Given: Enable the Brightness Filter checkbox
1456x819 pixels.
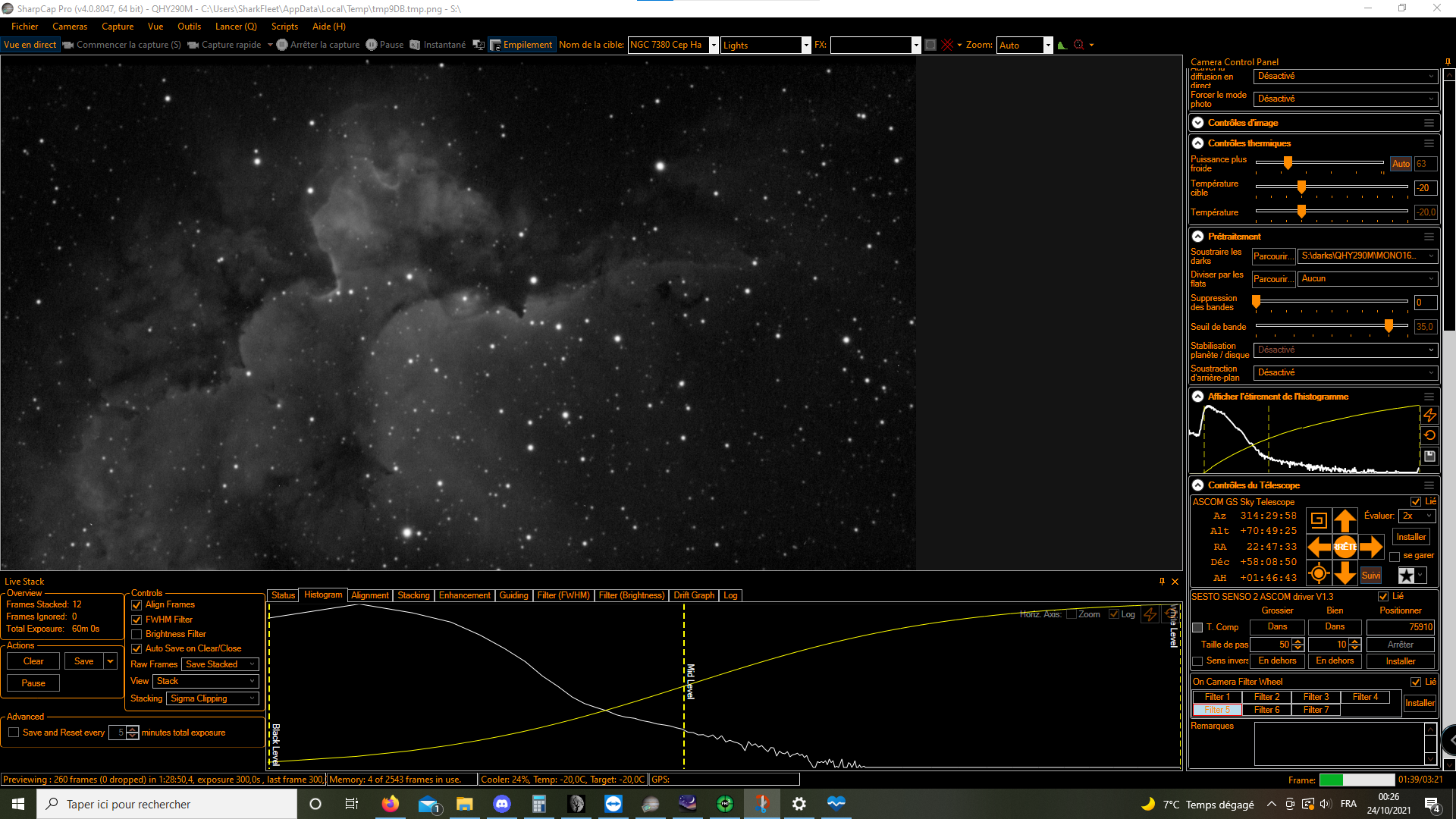Looking at the screenshot, I should click(136, 634).
